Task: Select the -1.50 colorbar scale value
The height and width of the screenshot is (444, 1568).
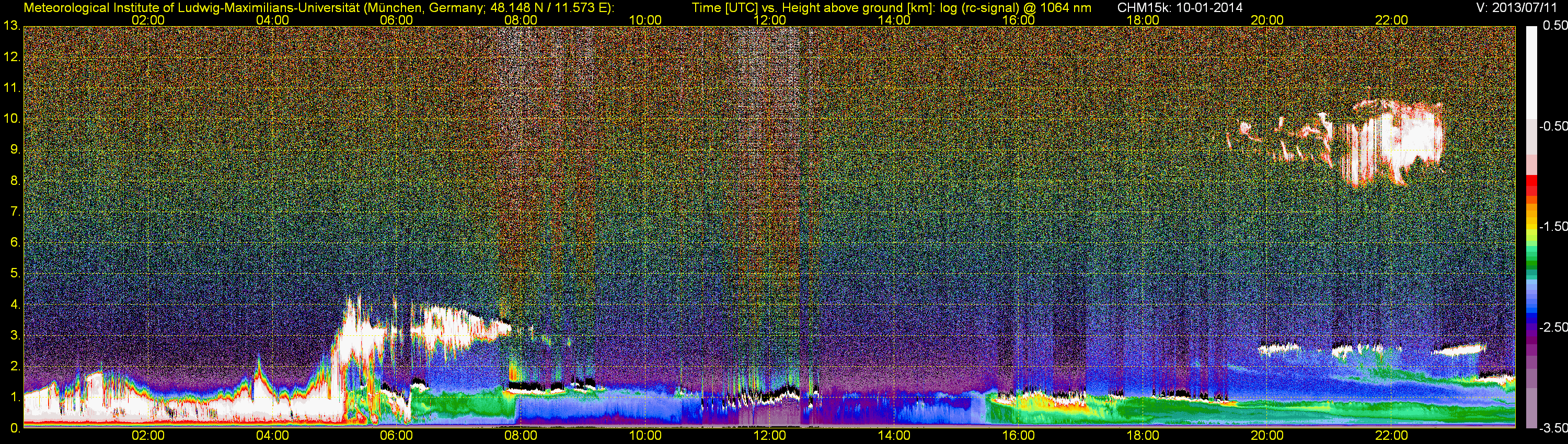Action: (x=1553, y=227)
